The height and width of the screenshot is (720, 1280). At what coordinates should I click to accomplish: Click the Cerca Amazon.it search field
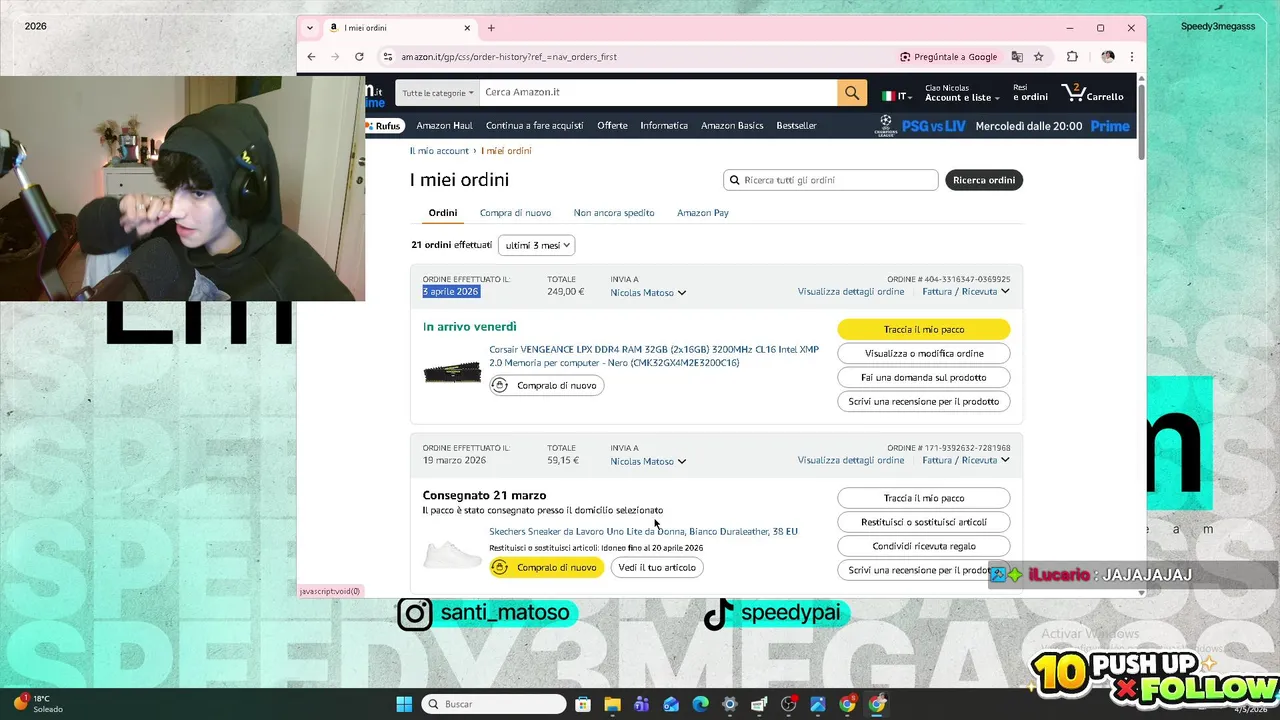pyautogui.click(x=659, y=92)
